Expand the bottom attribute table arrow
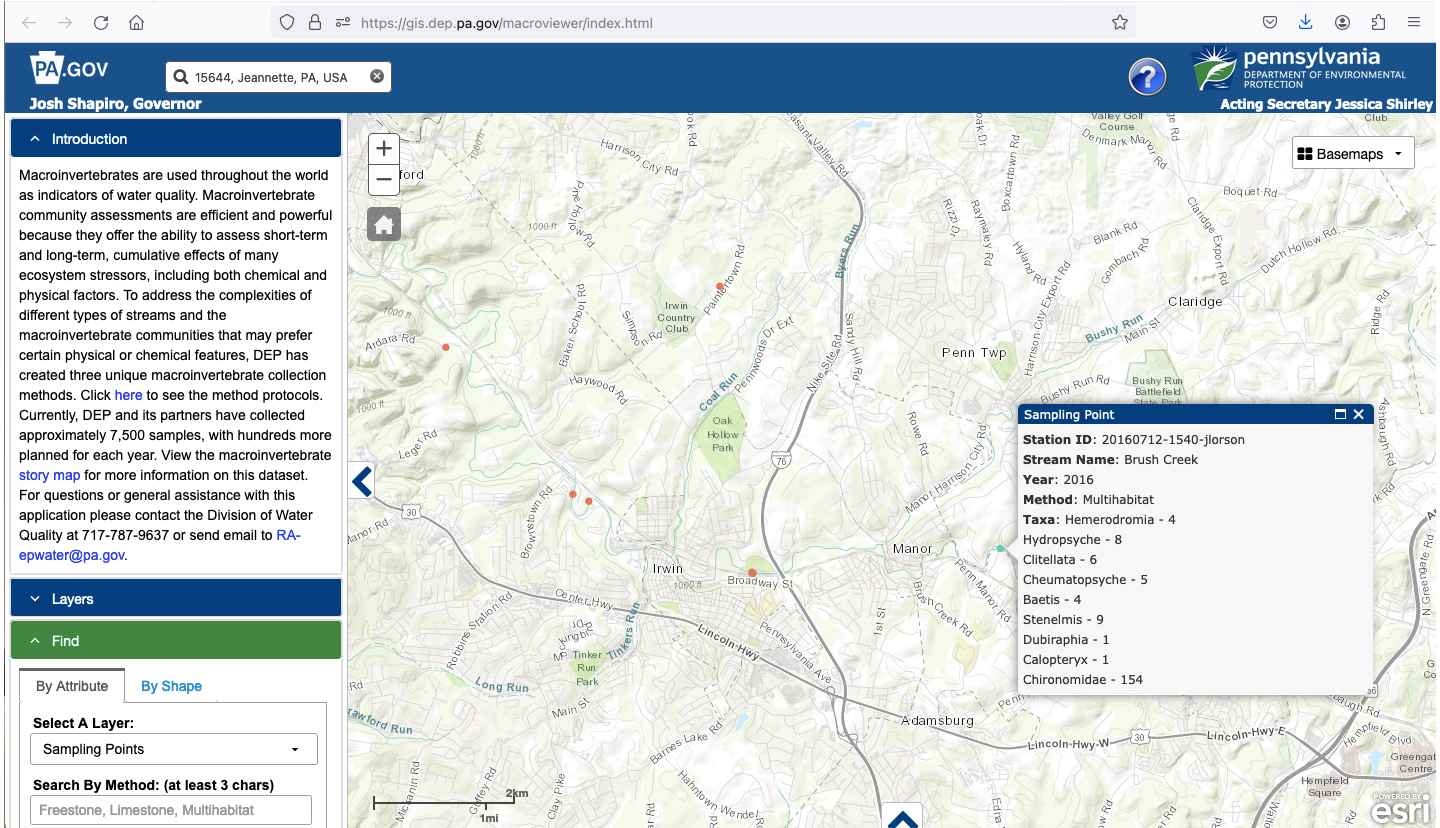This screenshot has width=1440, height=828. pyautogui.click(x=902, y=819)
